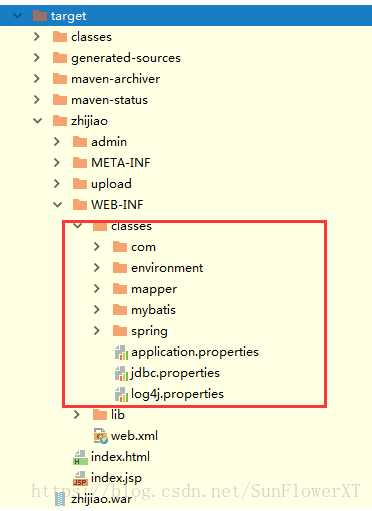Expand the mybatis folder
Viewport: 372px width, 511px height.
coord(97,310)
